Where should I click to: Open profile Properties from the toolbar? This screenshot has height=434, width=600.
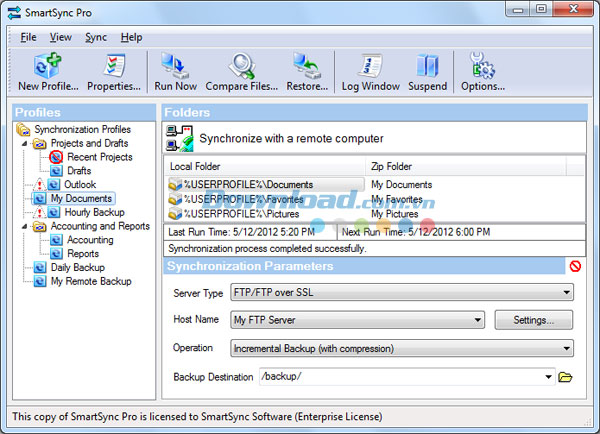pos(113,71)
